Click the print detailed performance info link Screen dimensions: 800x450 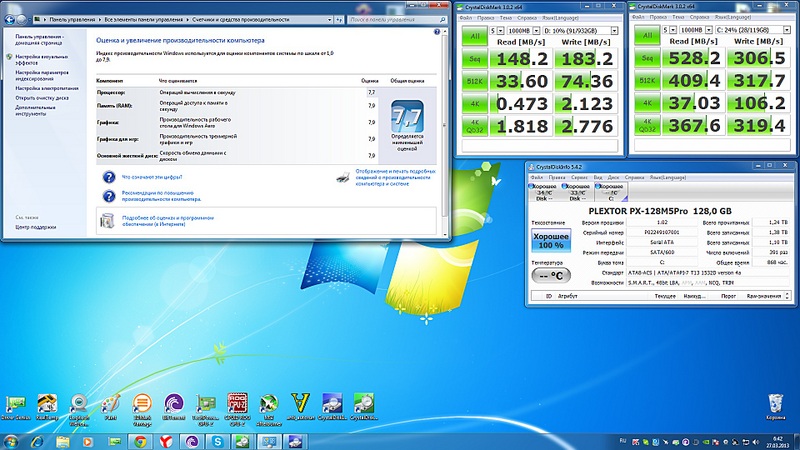(395, 178)
